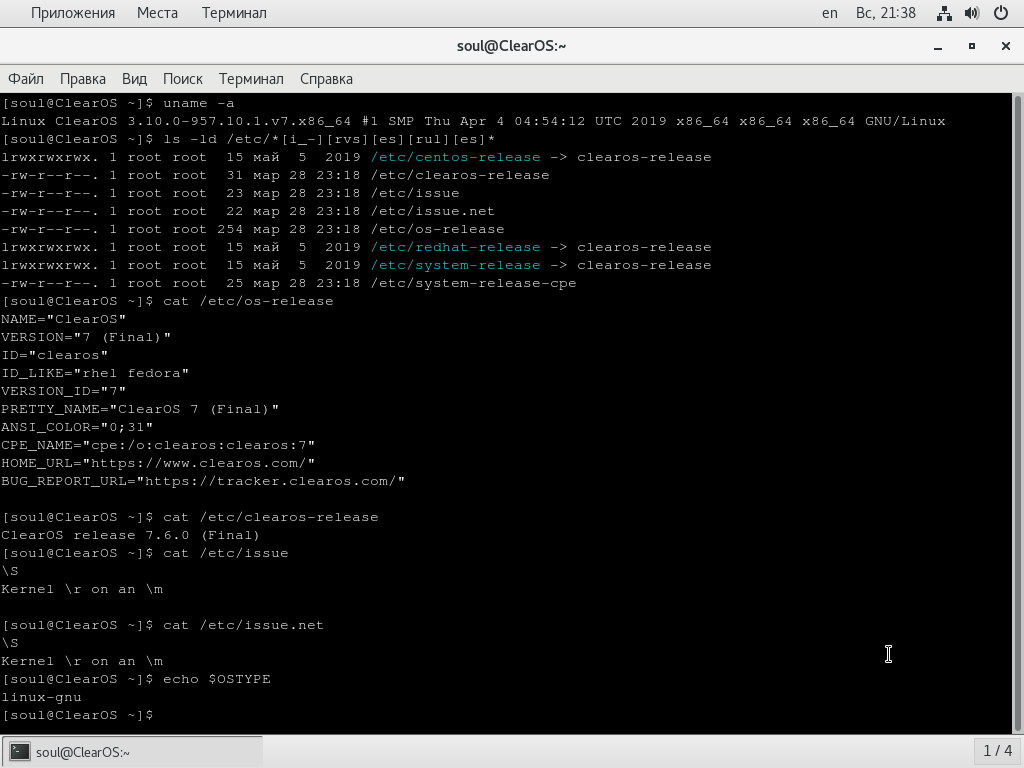Click the /etc/system-release-cpe file name

pyautogui.click(x=473, y=283)
